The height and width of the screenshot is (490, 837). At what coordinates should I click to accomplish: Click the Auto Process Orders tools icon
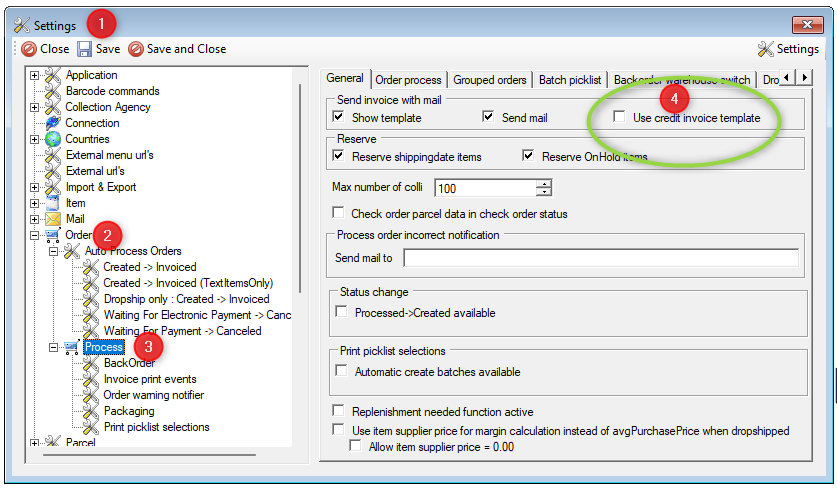coord(72,251)
